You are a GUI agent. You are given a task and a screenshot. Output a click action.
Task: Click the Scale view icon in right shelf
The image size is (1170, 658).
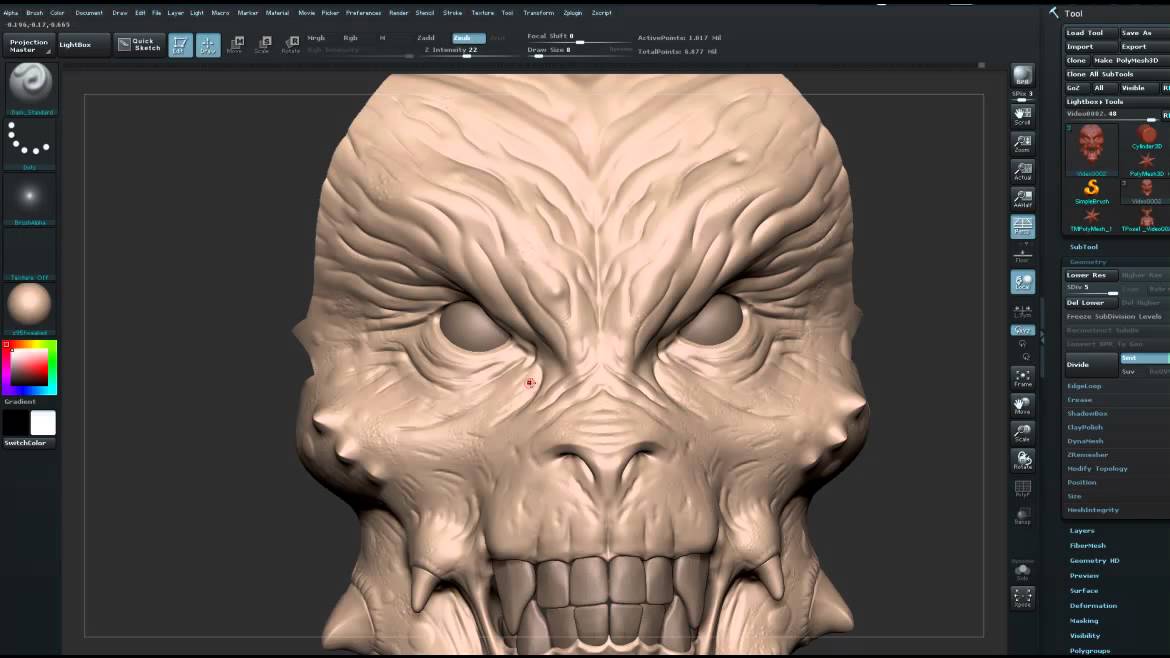point(1022,433)
